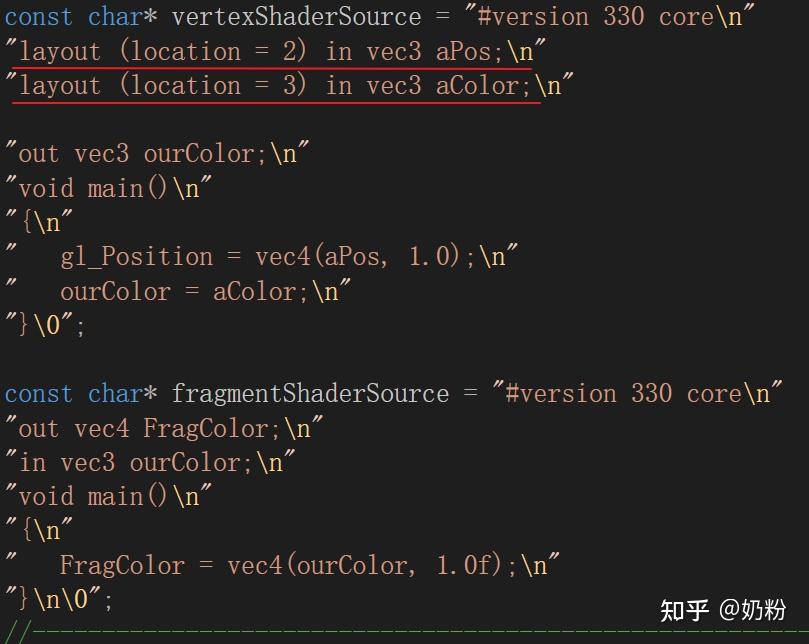Click the 知乎 @奶粉 watermark

pyautogui.click(x=723, y=610)
